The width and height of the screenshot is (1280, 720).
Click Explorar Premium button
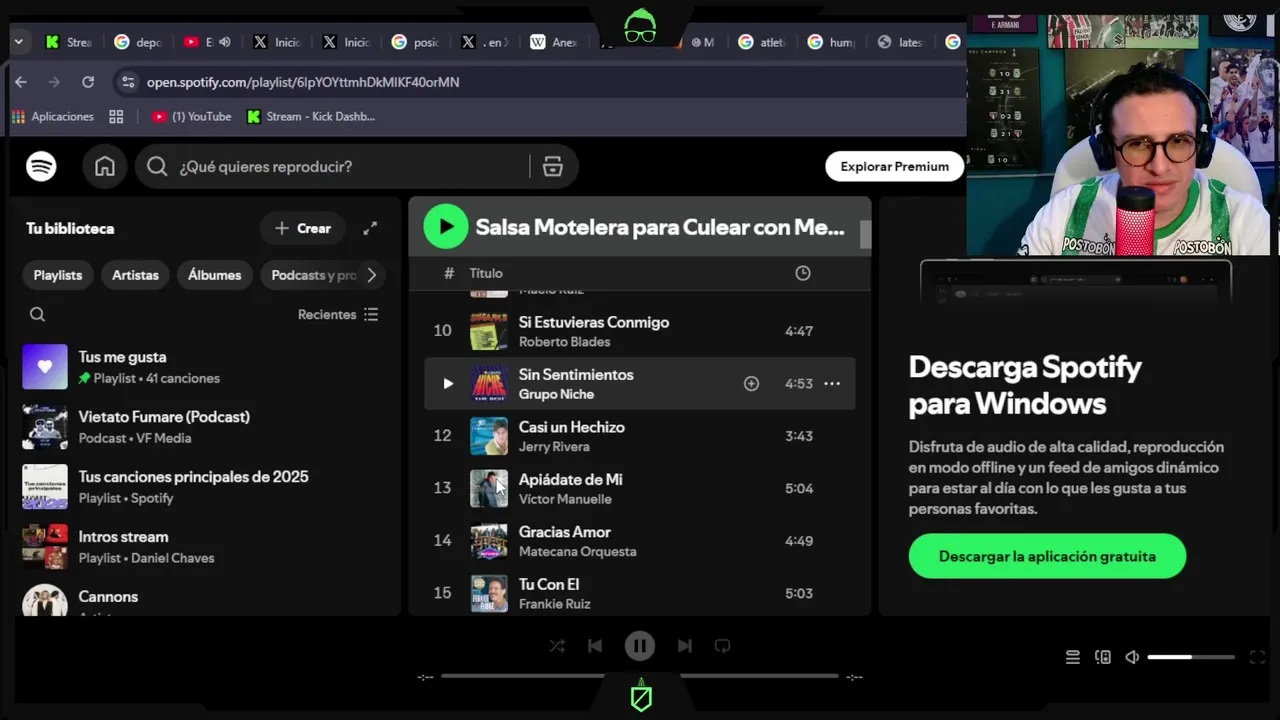coord(894,166)
